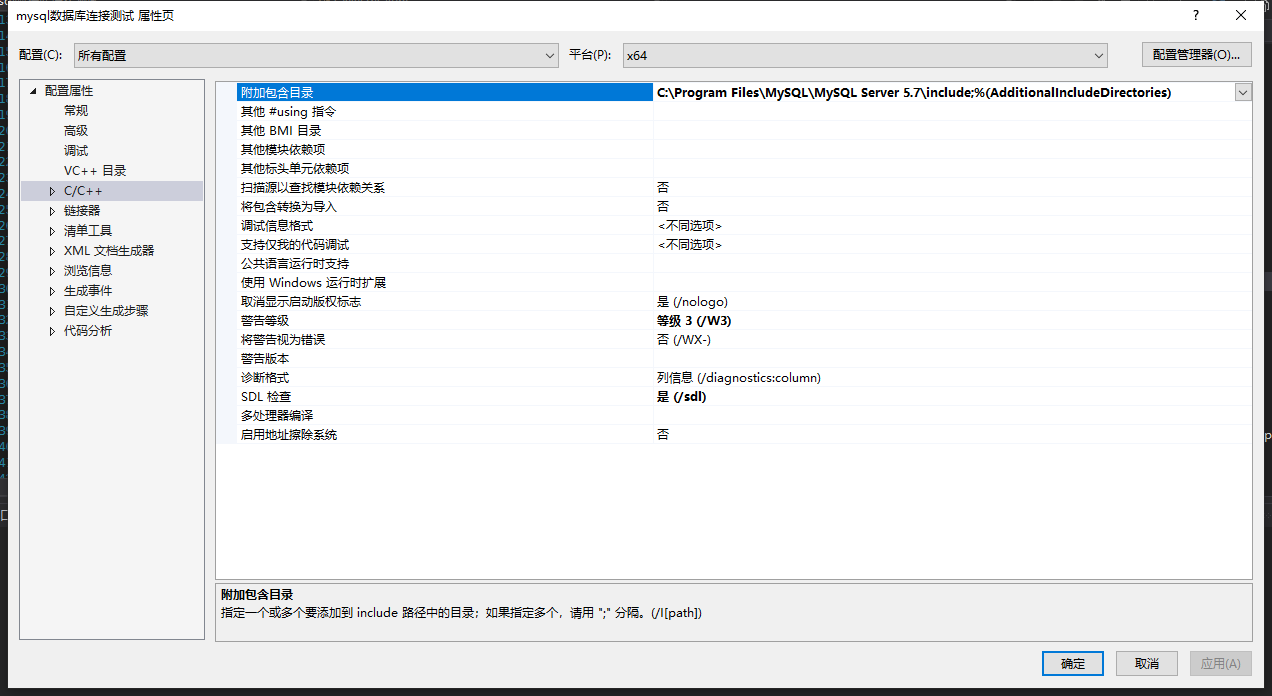Expand the C/C++ tree node arrow
This screenshot has height=696, width=1272.
coord(53,191)
